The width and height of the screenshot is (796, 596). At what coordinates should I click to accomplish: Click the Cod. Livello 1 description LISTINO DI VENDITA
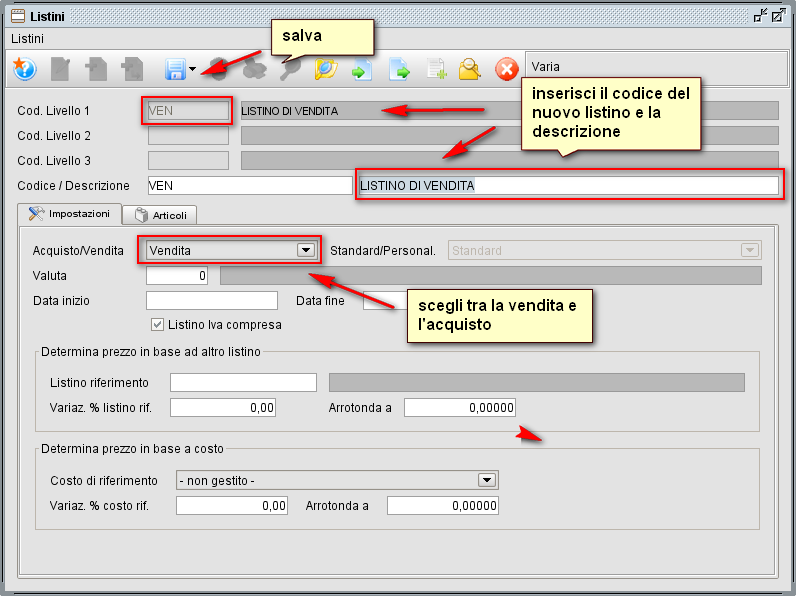coord(509,111)
